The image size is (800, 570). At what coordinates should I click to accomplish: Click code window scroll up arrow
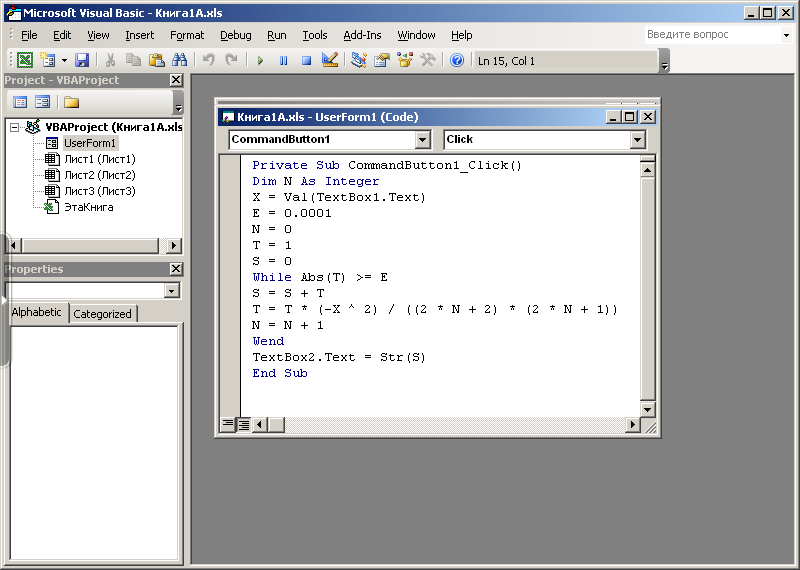point(647,169)
